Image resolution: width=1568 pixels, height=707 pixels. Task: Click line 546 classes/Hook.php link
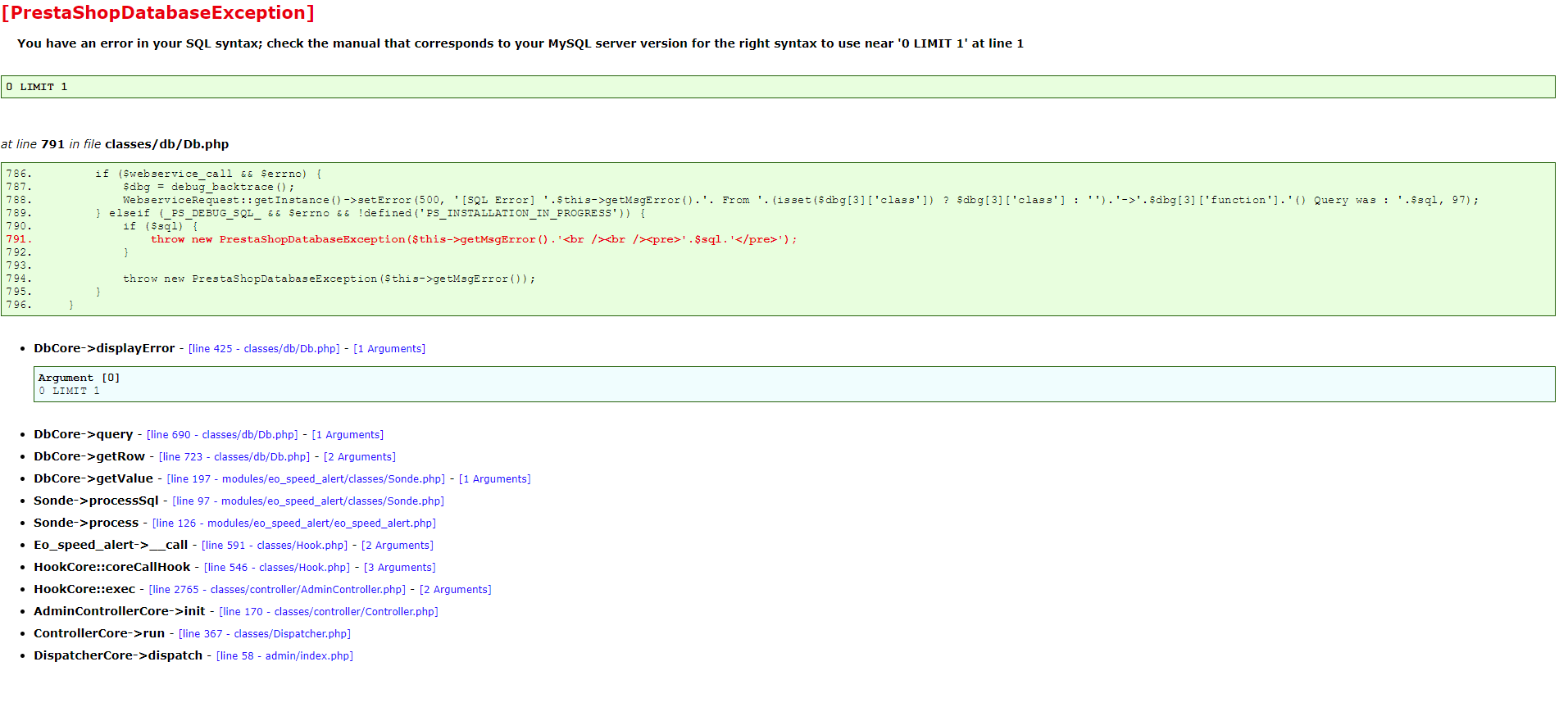pyautogui.click(x=277, y=568)
